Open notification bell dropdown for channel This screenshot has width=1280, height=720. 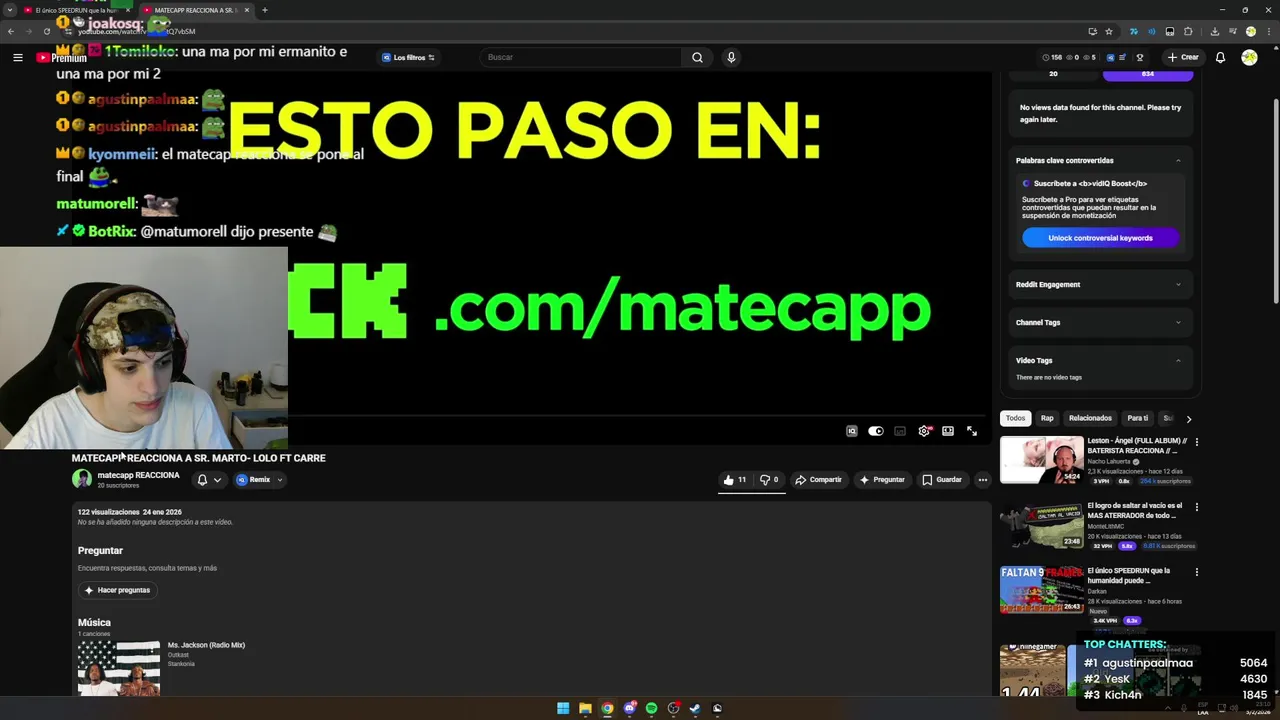[x=209, y=480]
